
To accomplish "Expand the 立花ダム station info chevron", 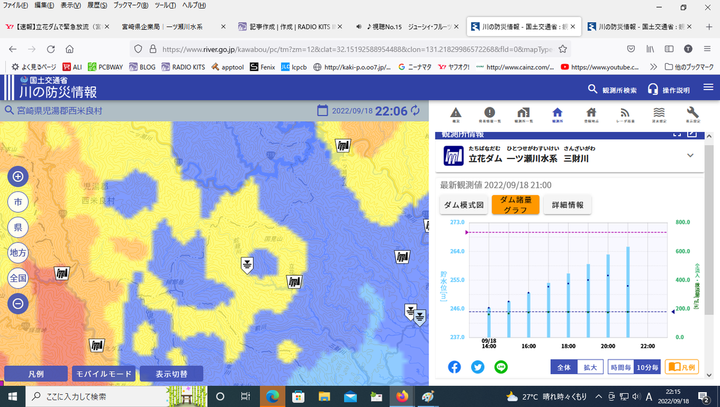I will click(x=690, y=156).
